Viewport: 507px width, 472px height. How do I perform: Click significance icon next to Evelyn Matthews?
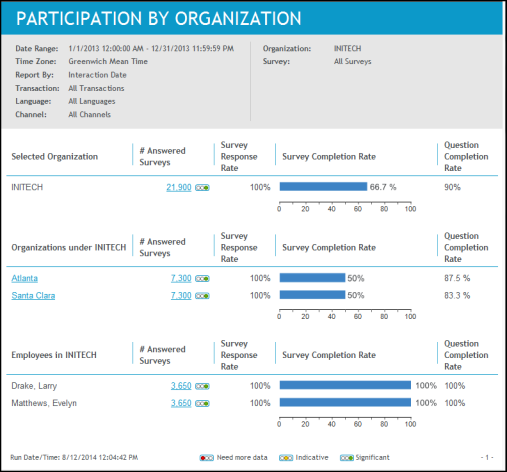pyautogui.click(x=202, y=404)
